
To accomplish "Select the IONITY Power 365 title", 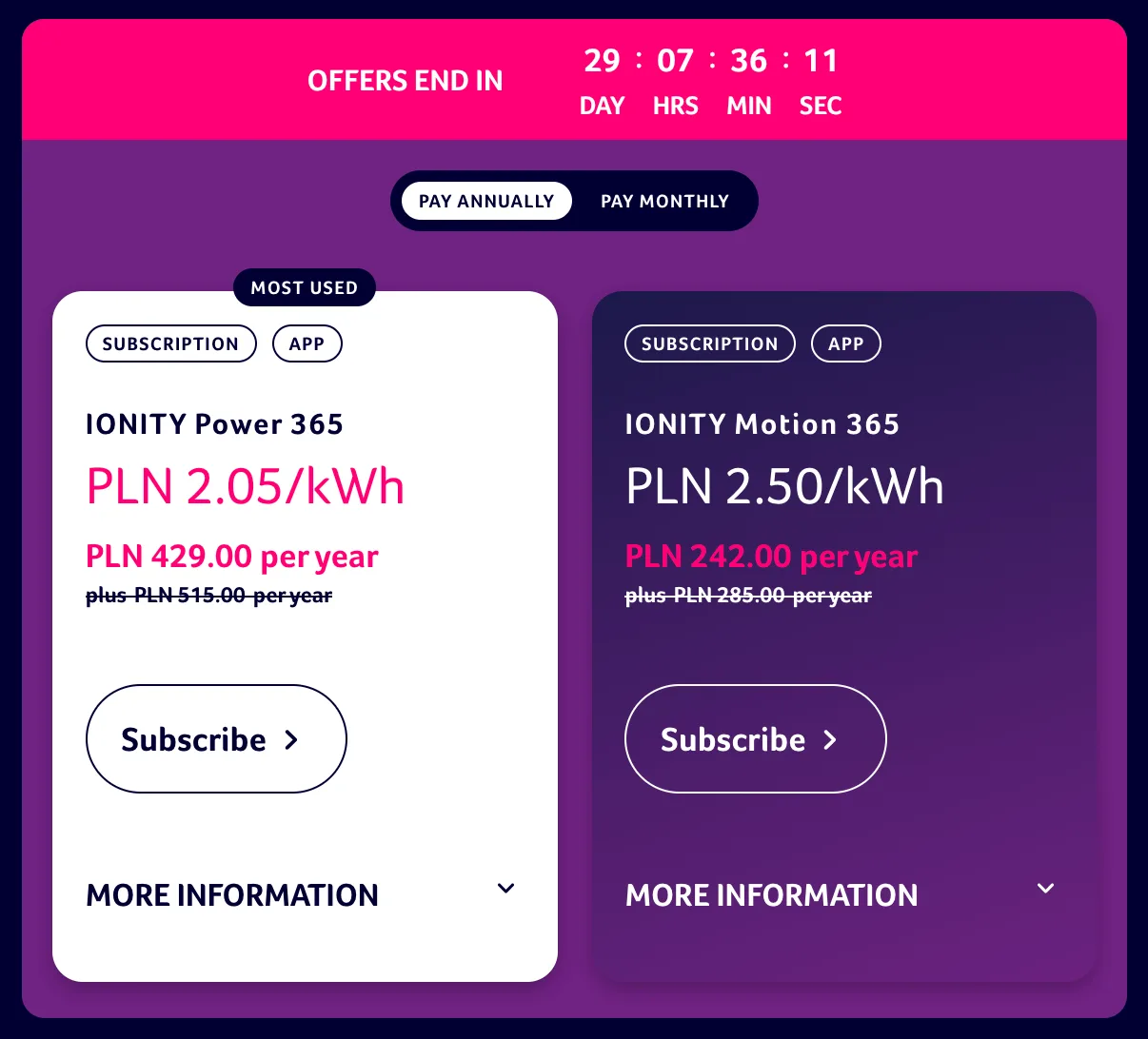I will (x=214, y=424).
